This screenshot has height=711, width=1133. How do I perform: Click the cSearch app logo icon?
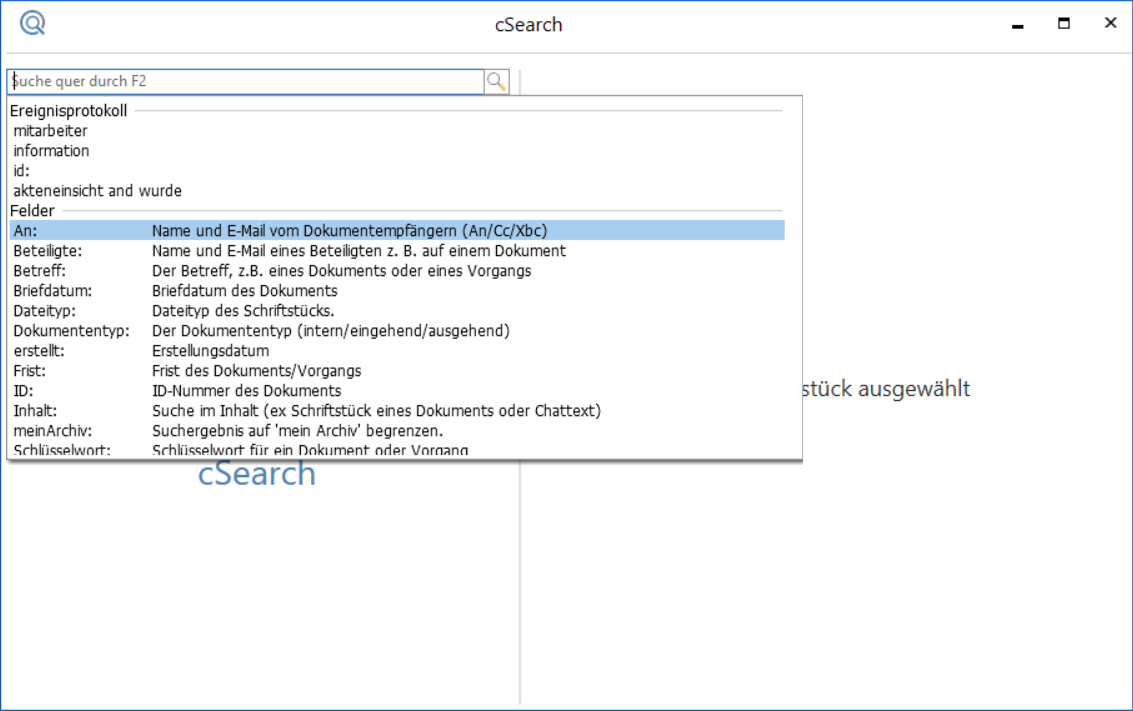[33, 23]
